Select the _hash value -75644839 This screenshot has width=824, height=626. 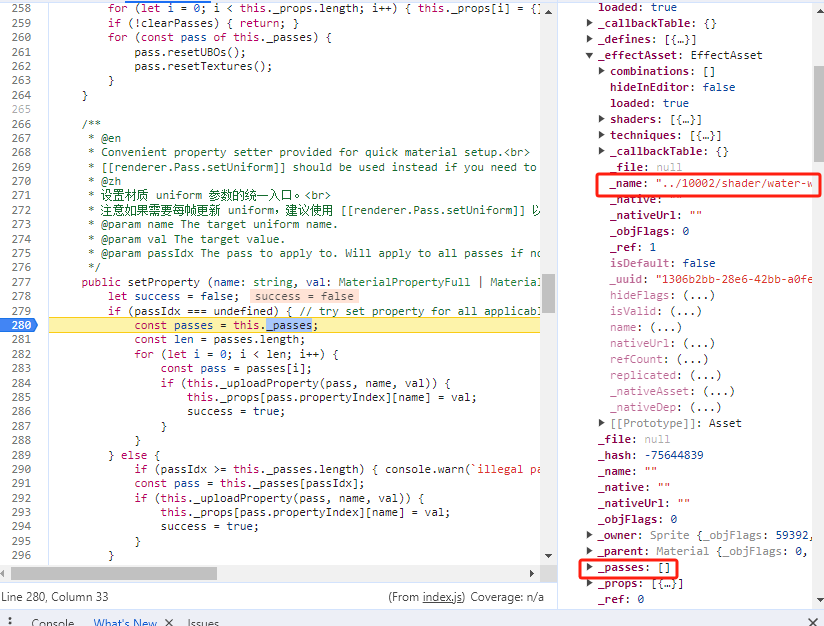674,455
